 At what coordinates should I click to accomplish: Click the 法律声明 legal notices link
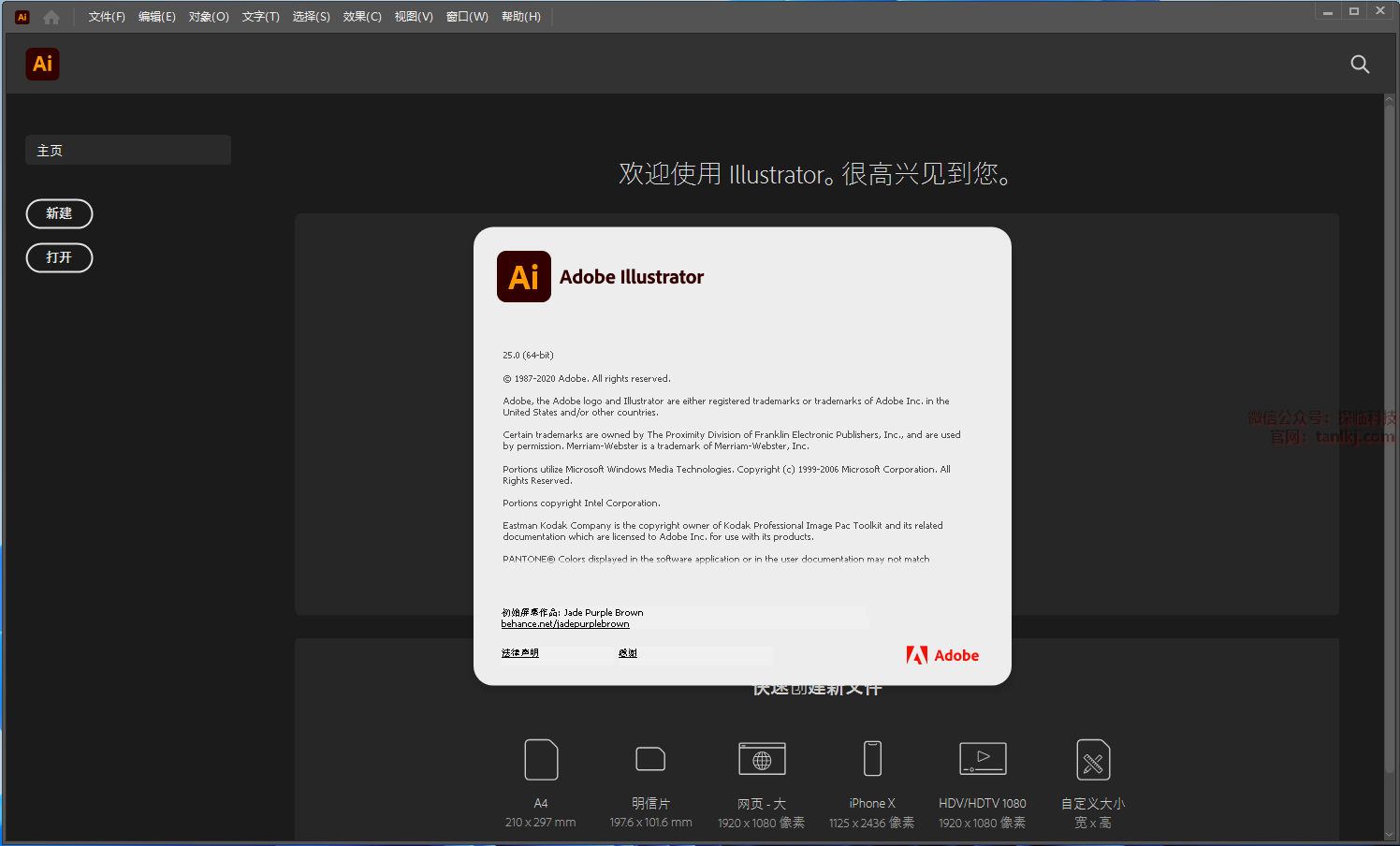pyautogui.click(x=520, y=653)
